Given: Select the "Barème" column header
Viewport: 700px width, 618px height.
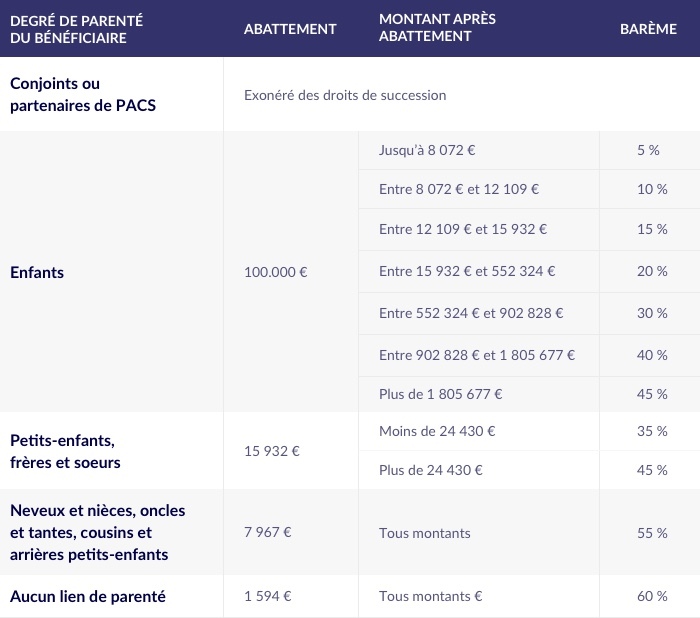Looking at the screenshot, I should coord(648,29).
